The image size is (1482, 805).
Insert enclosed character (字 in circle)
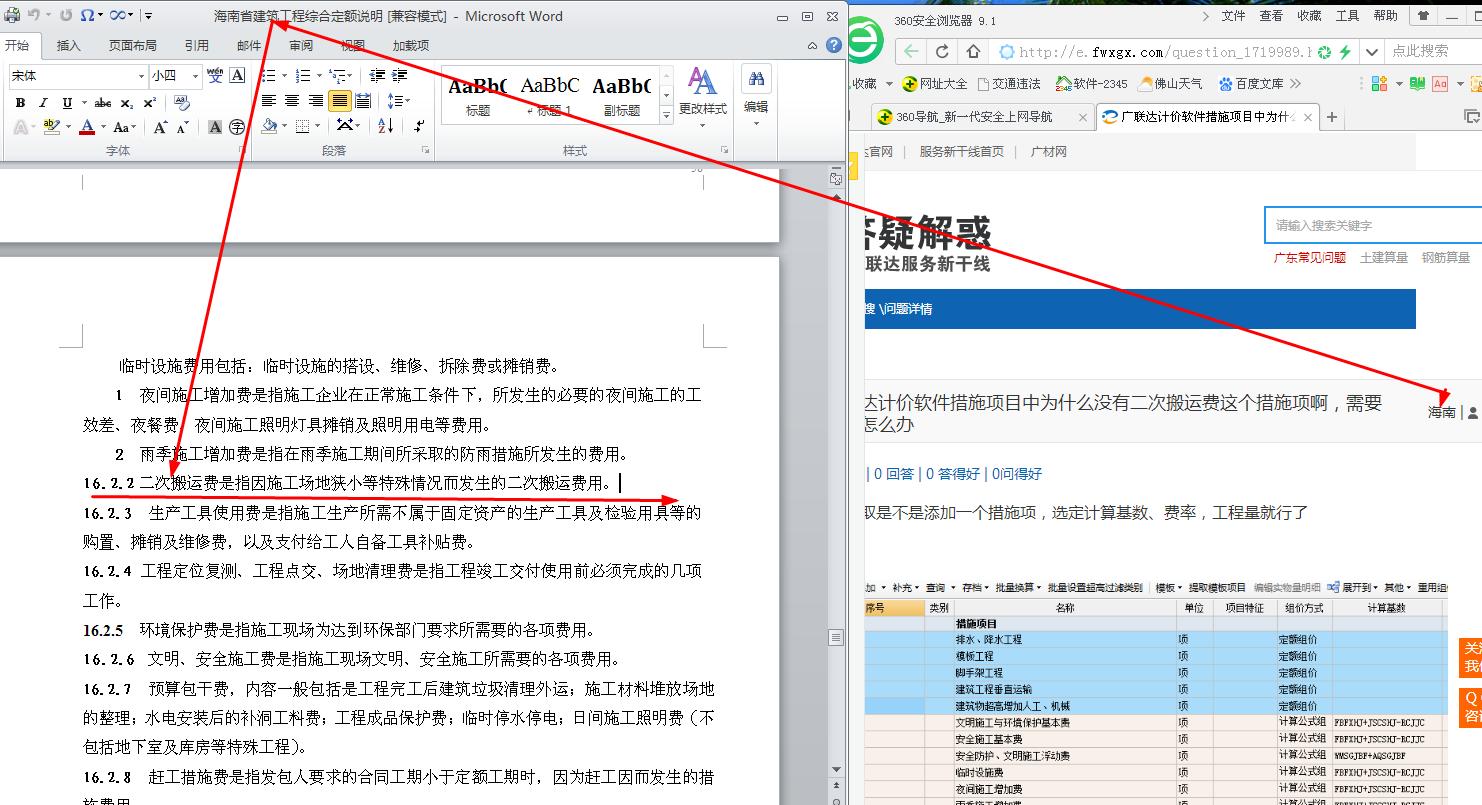tap(237, 127)
